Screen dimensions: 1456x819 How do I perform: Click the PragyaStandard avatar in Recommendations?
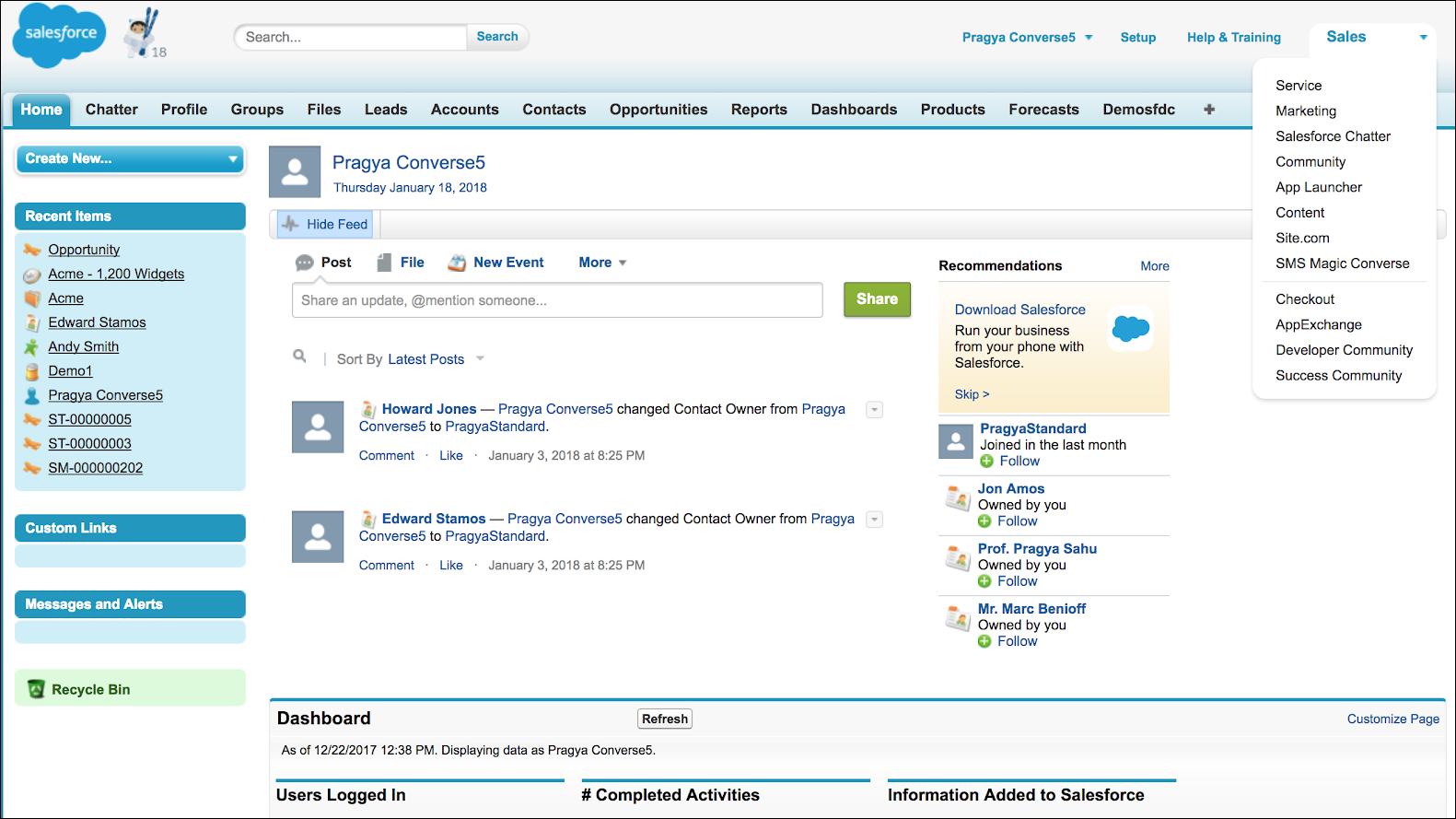[956, 441]
